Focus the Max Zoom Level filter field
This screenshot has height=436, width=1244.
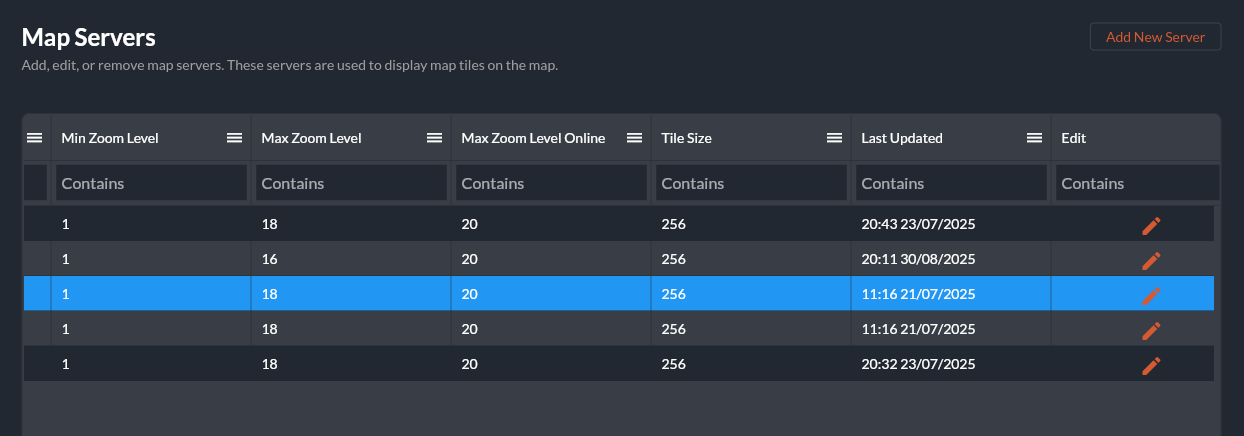pyautogui.click(x=351, y=183)
